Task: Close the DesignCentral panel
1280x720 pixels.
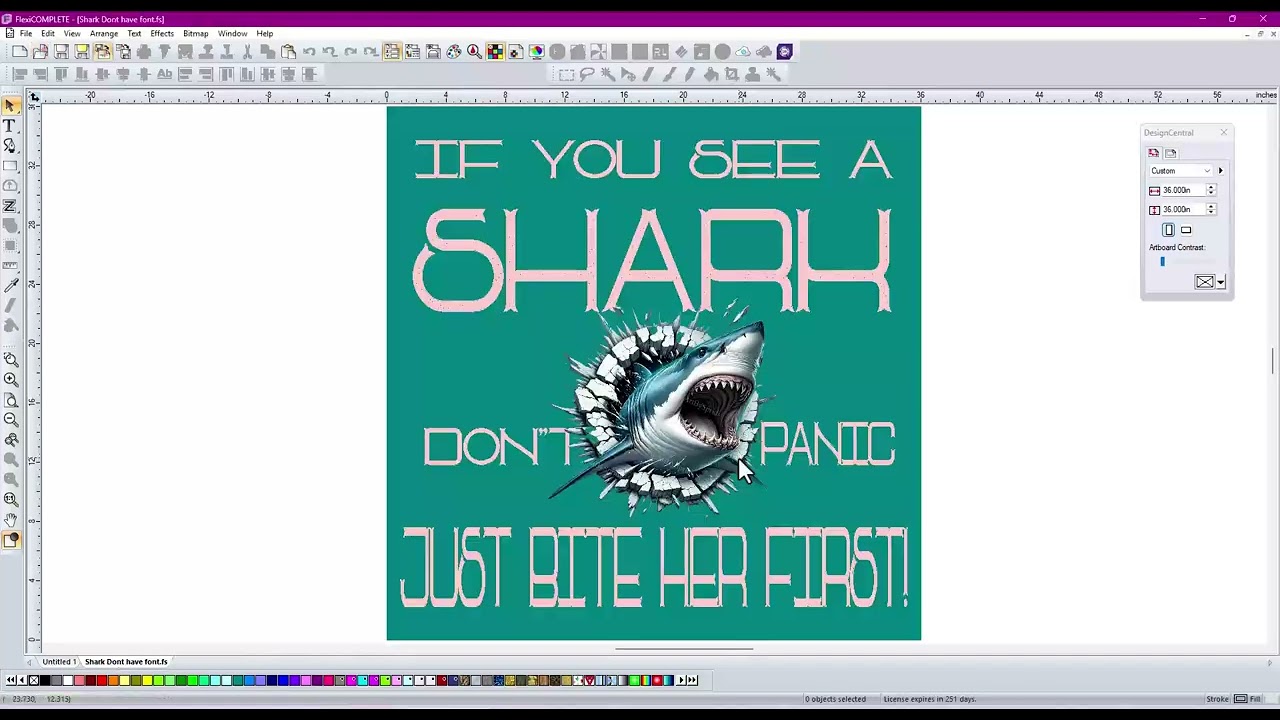Action: [x=1223, y=133]
